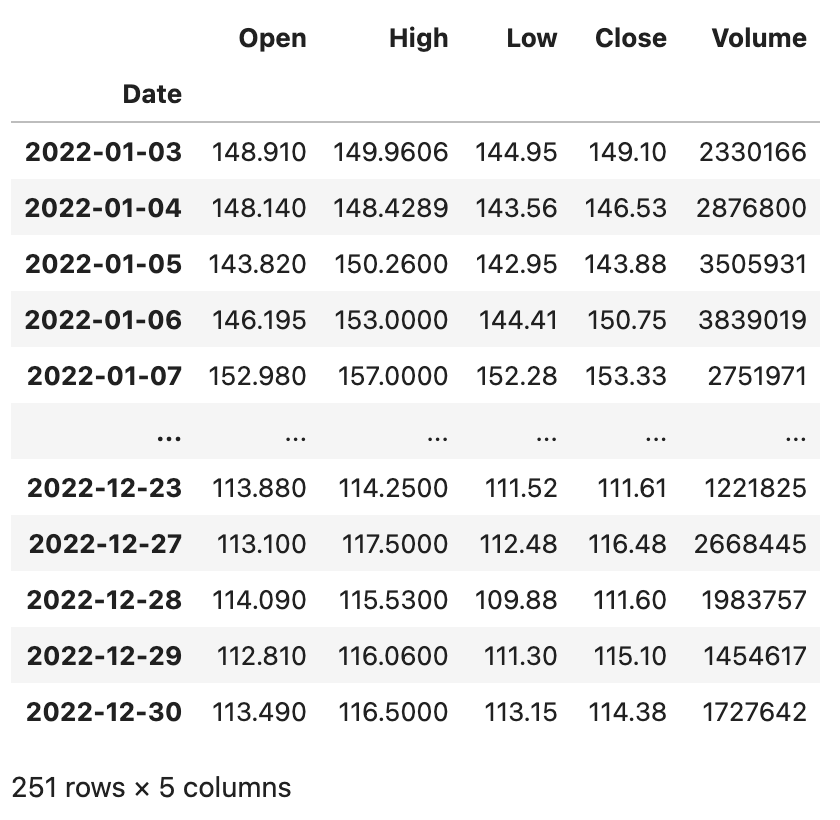This screenshot has width=840, height=820.
Task: Click the Open column header
Action: 272,39
